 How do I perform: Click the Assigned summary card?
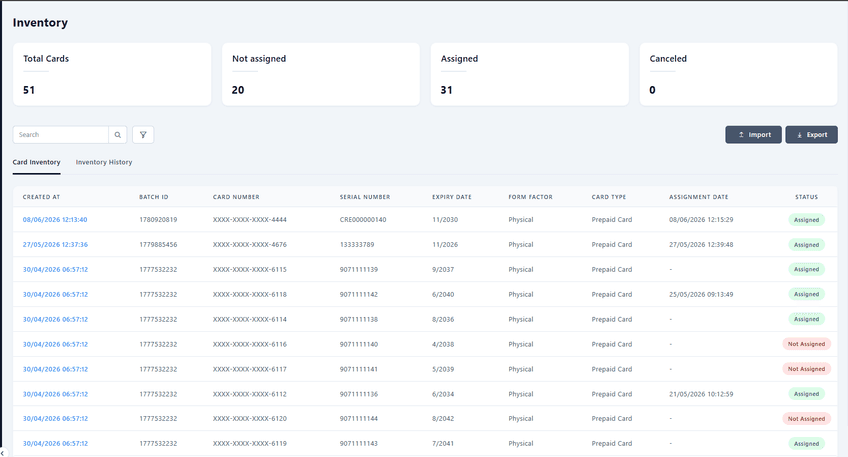tap(529, 75)
